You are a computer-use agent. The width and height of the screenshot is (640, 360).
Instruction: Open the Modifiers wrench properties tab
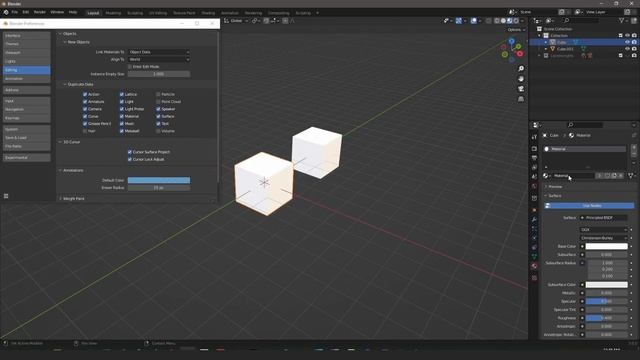coord(534,220)
